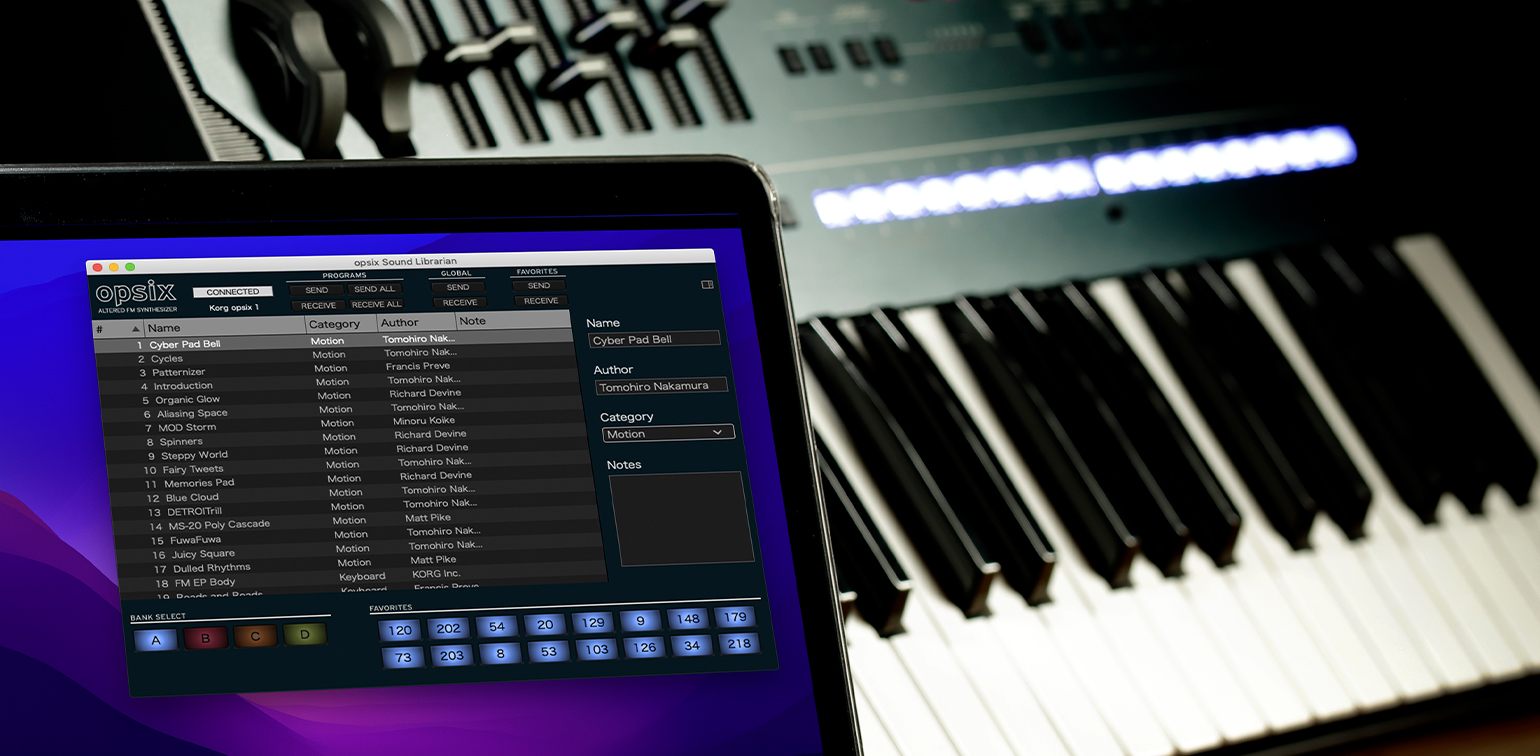The width and height of the screenshot is (1540, 756).
Task: Select favorite slot 126
Action: point(644,647)
